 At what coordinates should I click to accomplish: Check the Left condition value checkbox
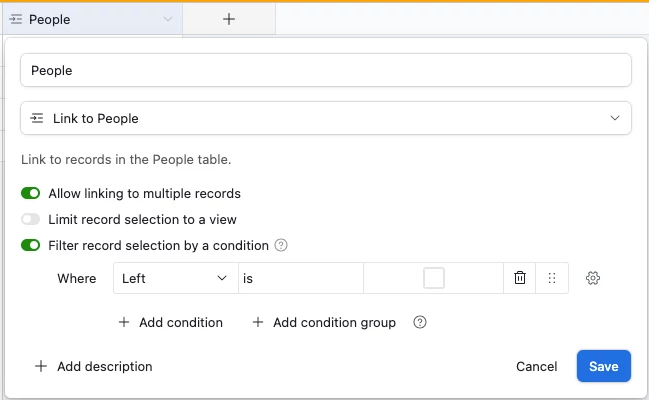[434, 278]
